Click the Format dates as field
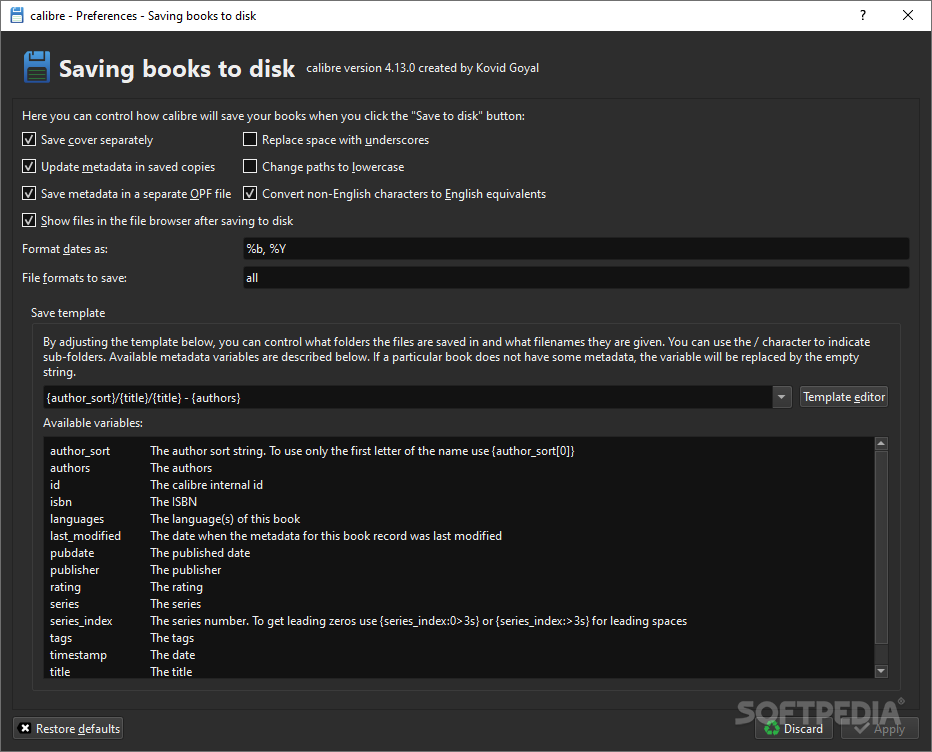Image resolution: width=932 pixels, height=752 pixels. (576, 249)
